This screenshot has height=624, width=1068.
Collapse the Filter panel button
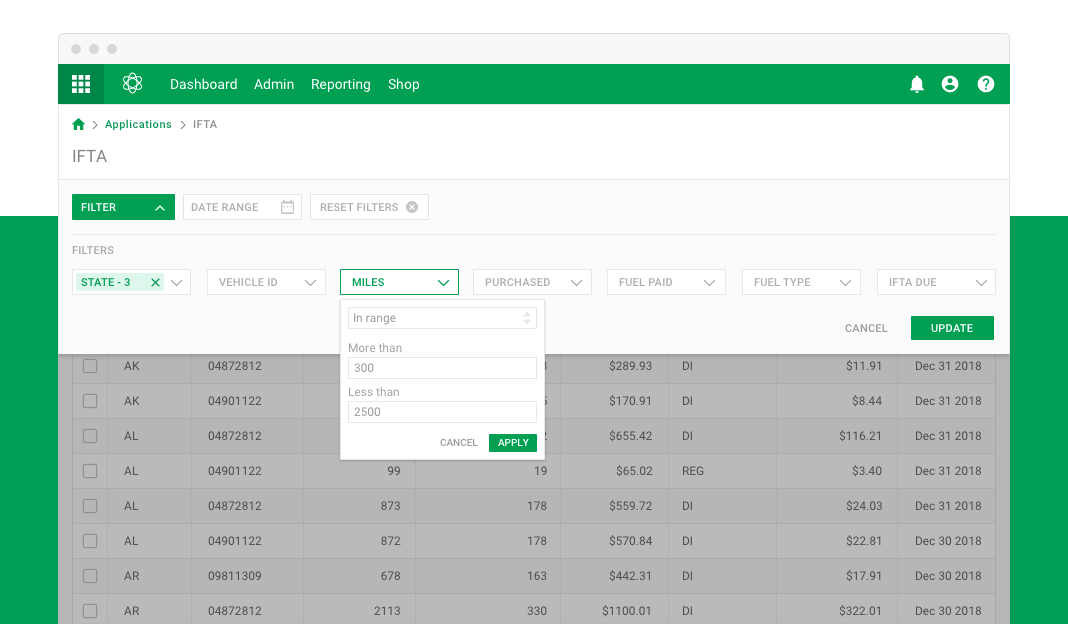point(123,207)
